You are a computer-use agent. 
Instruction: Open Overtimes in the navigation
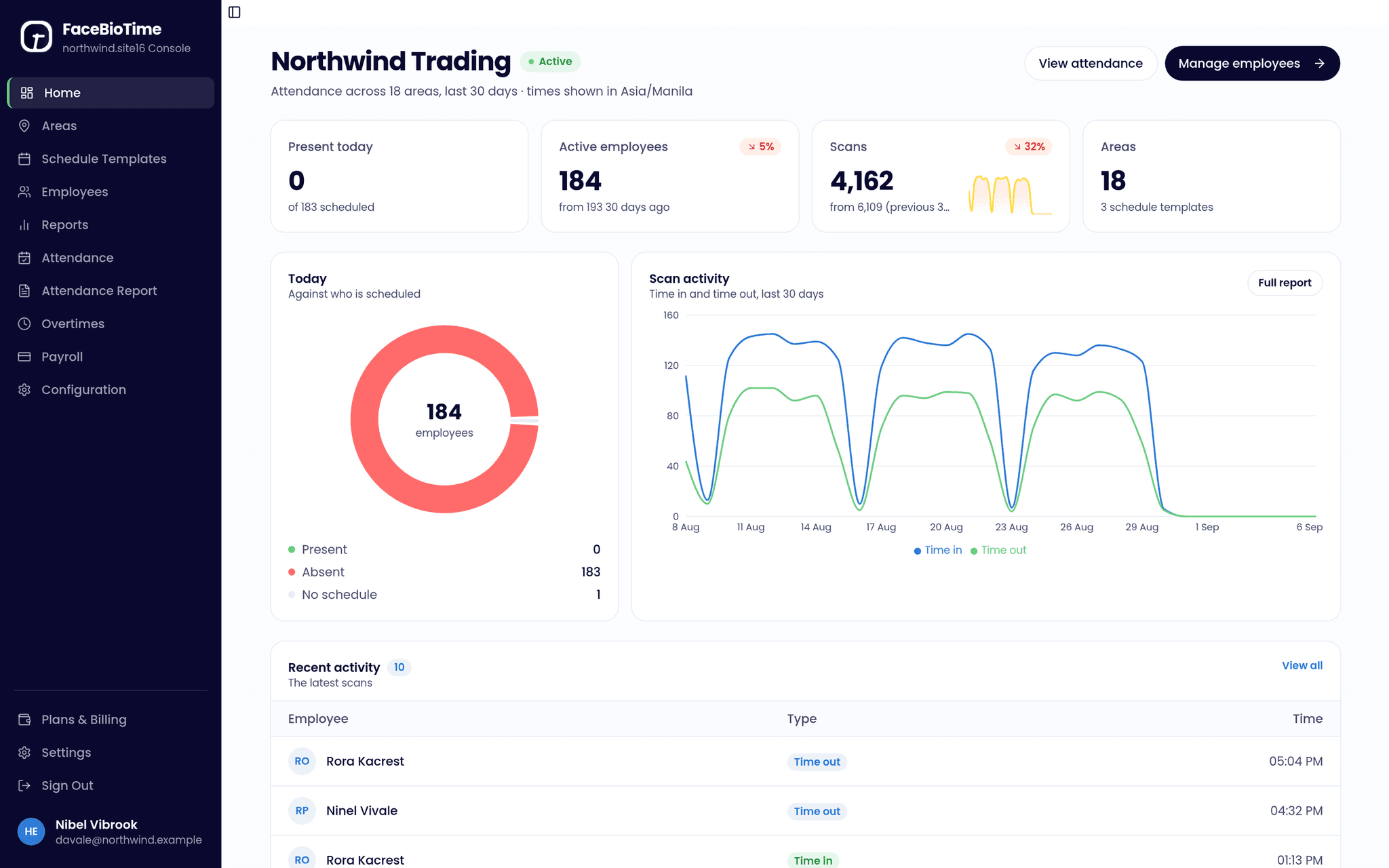111,323
